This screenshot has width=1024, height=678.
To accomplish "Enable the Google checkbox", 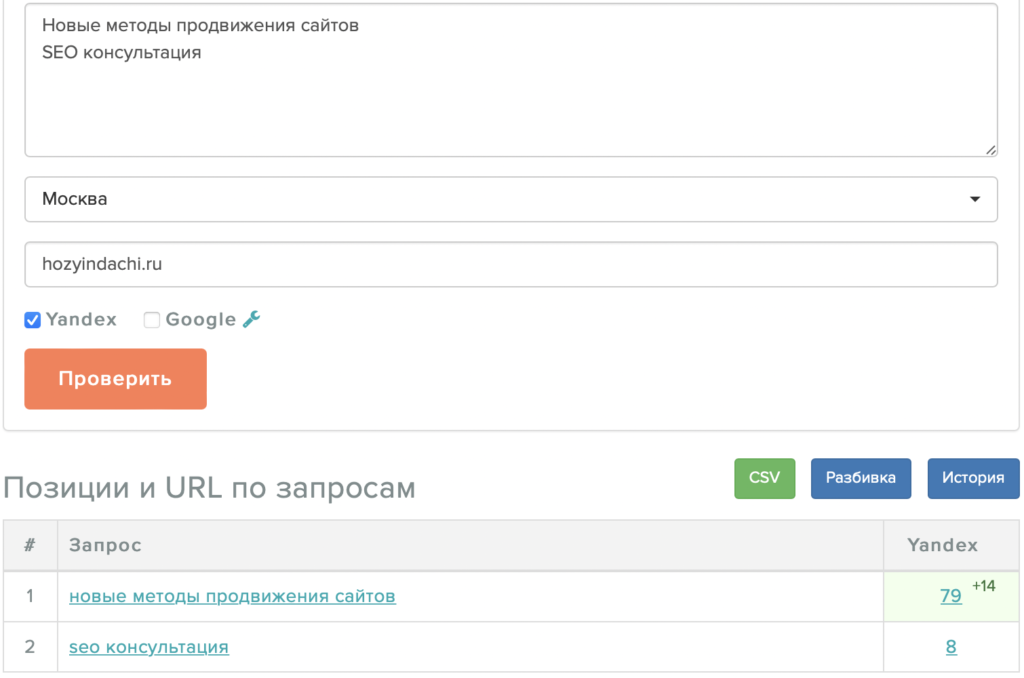I will [x=152, y=320].
